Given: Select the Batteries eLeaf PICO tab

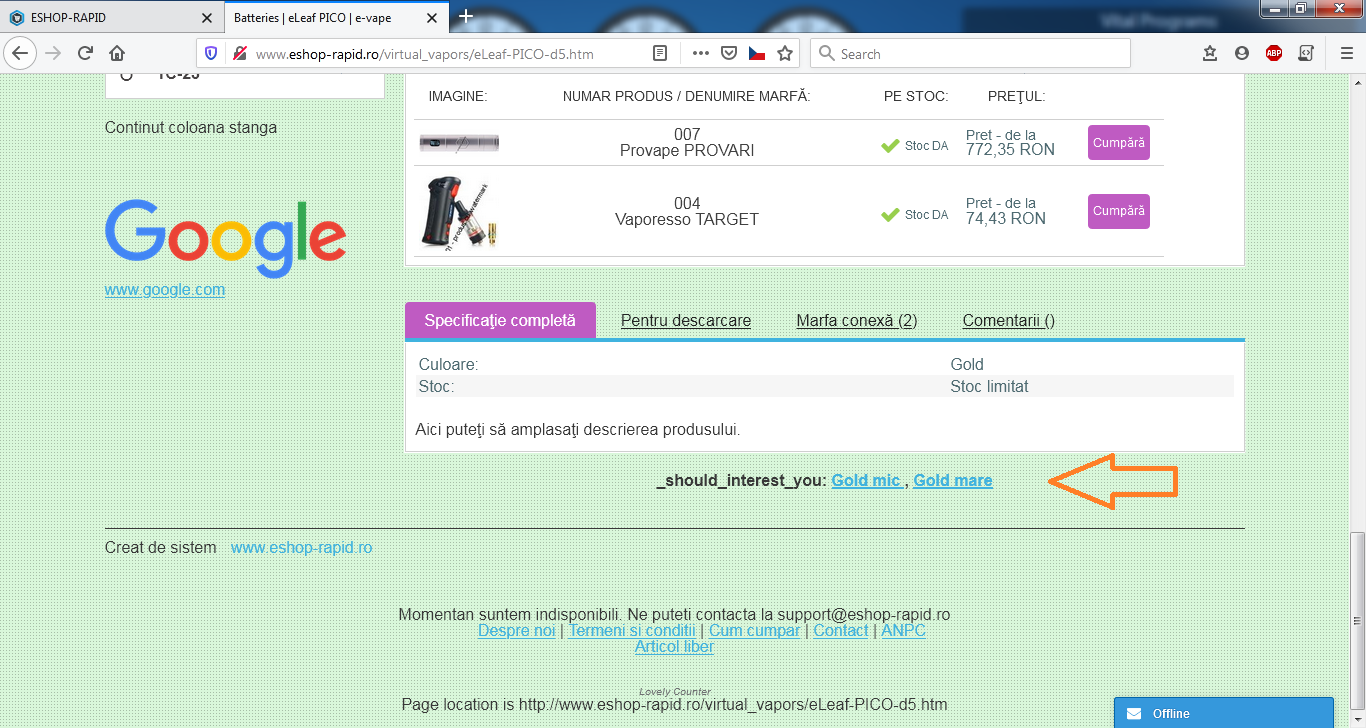Looking at the screenshot, I should pos(337,18).
